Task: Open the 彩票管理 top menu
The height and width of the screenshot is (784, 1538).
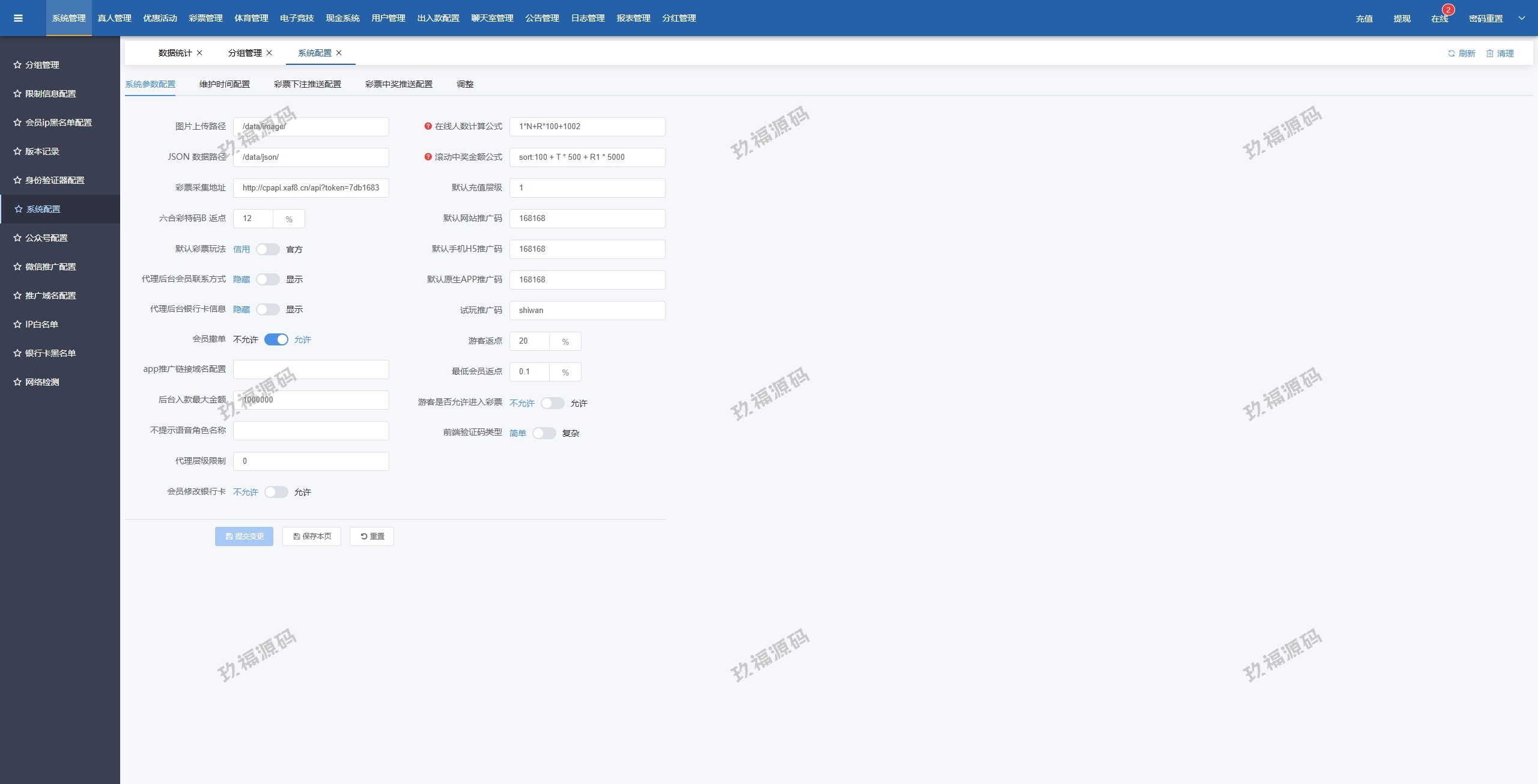Action: [x=205, y=18]
